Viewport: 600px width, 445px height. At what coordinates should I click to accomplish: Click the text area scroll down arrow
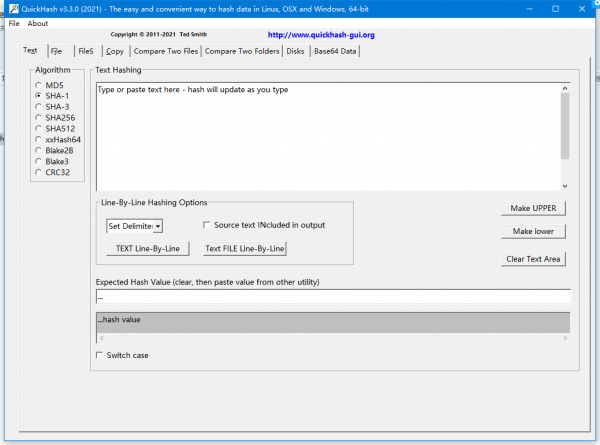565,186
